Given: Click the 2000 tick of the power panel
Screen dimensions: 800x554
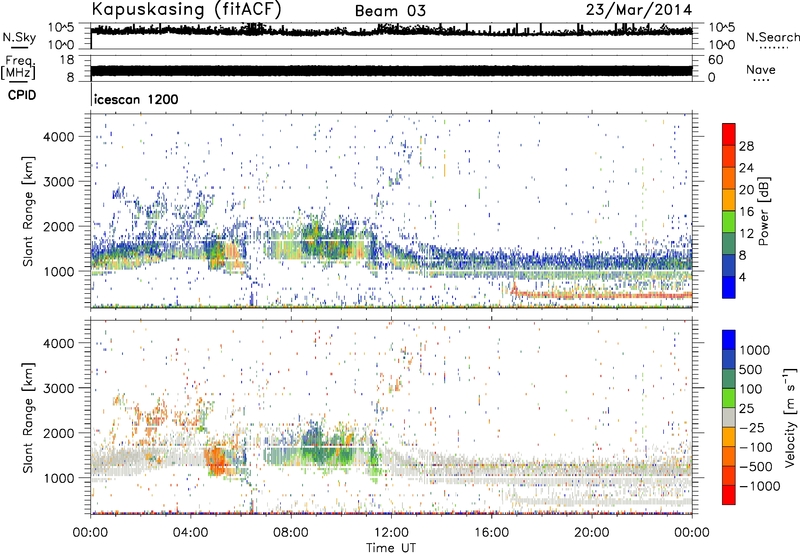Looking at the screenshot, I should 58,226.
